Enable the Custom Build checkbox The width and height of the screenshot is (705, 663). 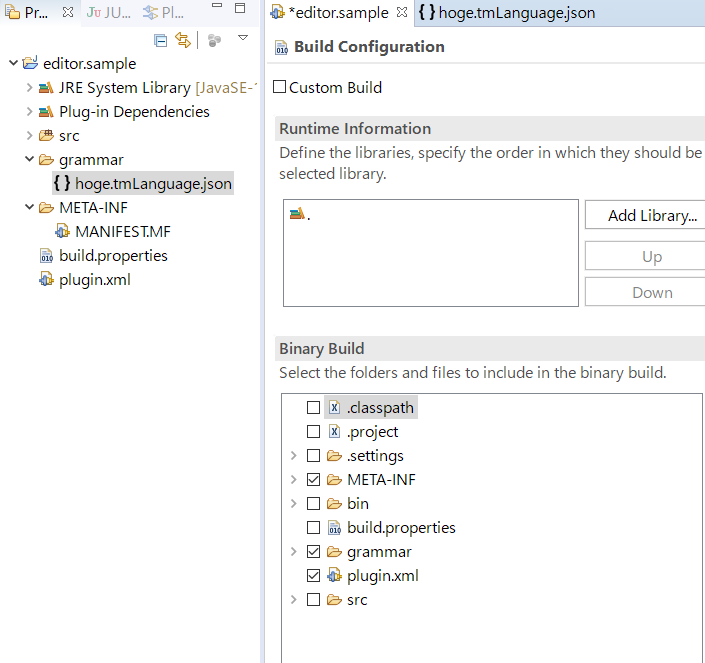click(x=279, y=87)
